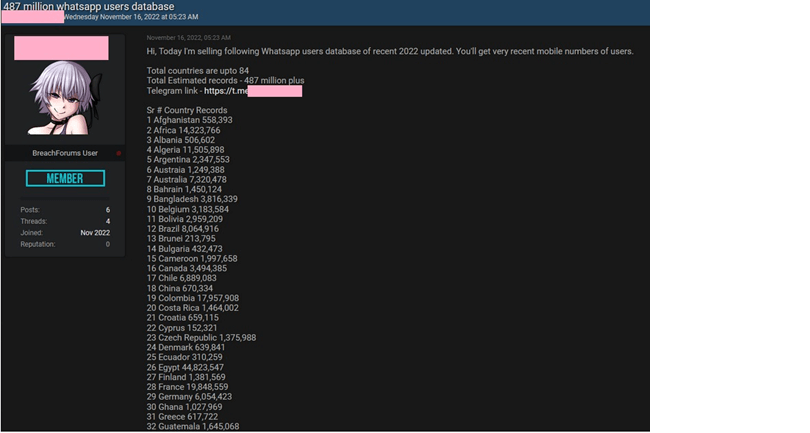Click the 'Joined:' label in user stats
The image size is (810, 433).
click(32, 233)
